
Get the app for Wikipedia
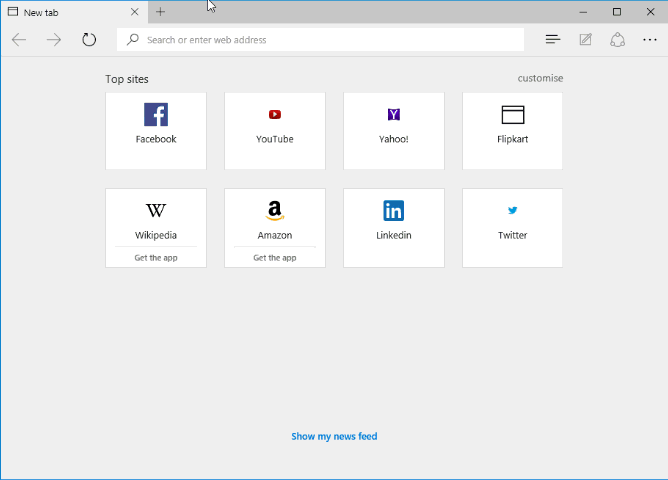pyautogui.click(x=156, y=258)
